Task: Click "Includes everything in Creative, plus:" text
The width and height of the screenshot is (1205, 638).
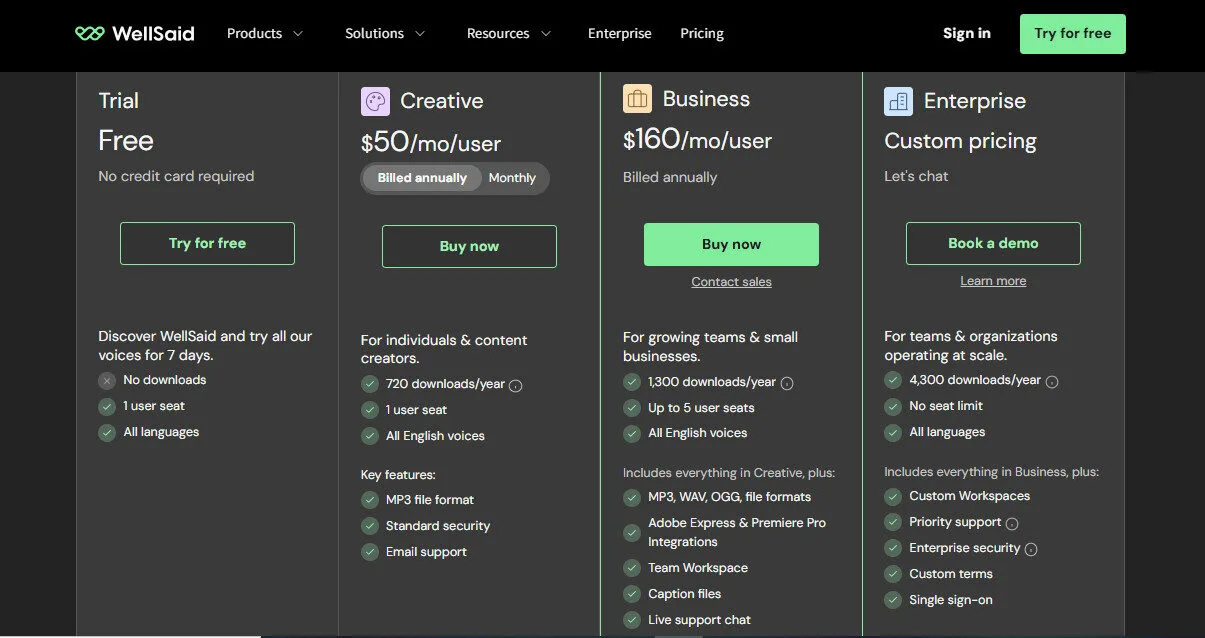Action: pyautogui.click(x=729, y=473)
